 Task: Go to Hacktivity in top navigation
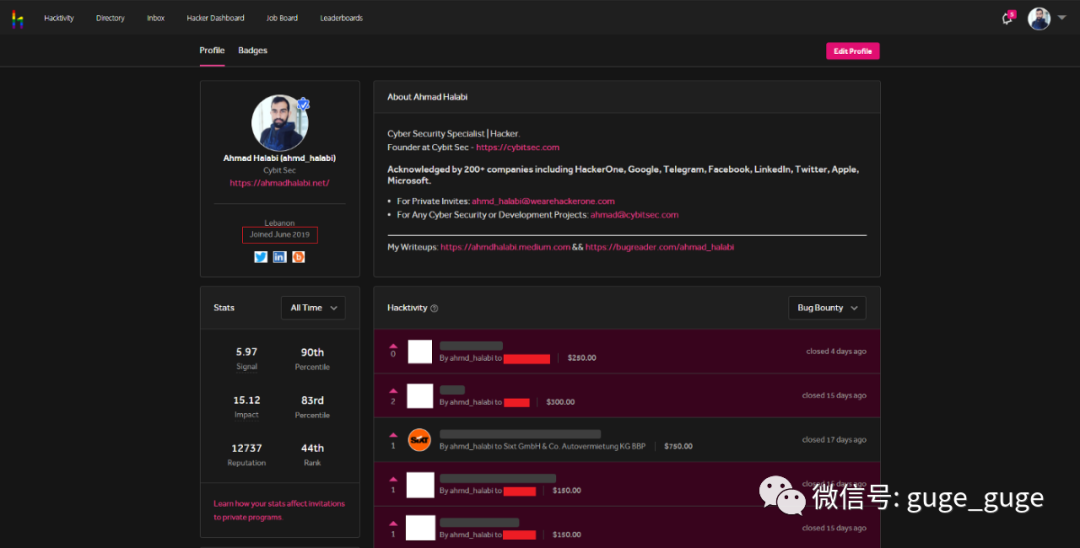pyautogui.click(x=59, y=18)
